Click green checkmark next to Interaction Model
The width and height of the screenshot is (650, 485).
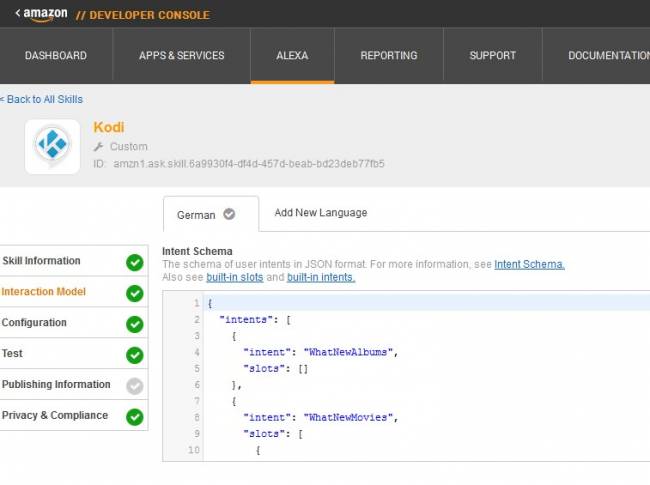coord(134,293)
